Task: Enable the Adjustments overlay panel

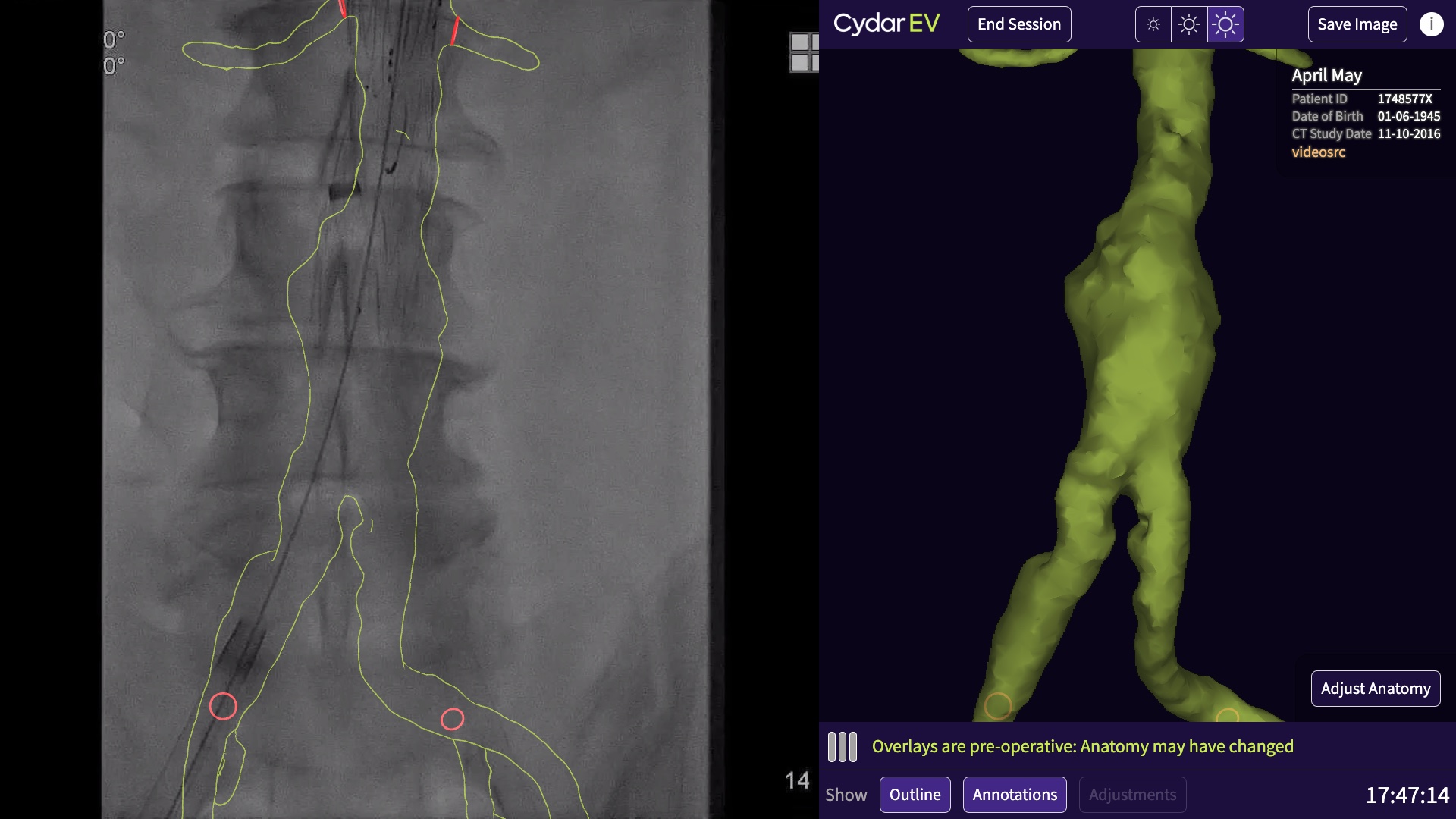Action: click(x=1132, y=794)
